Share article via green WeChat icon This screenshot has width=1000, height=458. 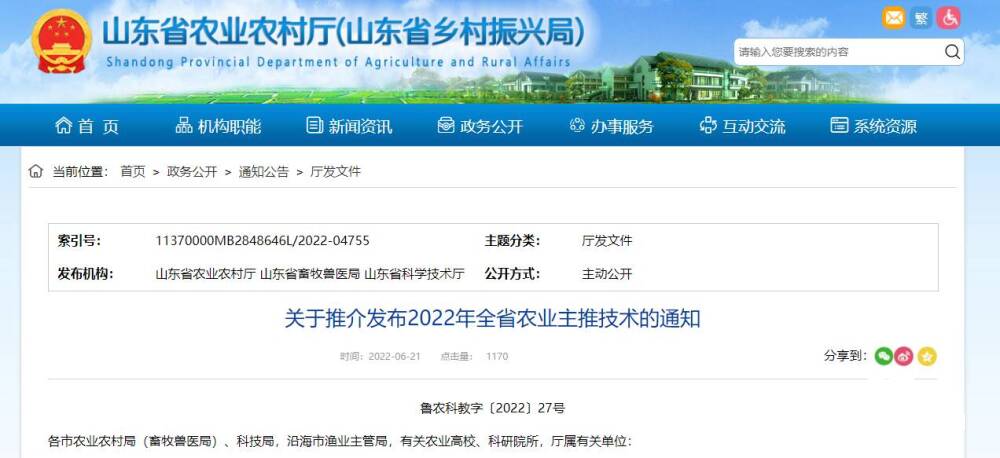[883, 356]
